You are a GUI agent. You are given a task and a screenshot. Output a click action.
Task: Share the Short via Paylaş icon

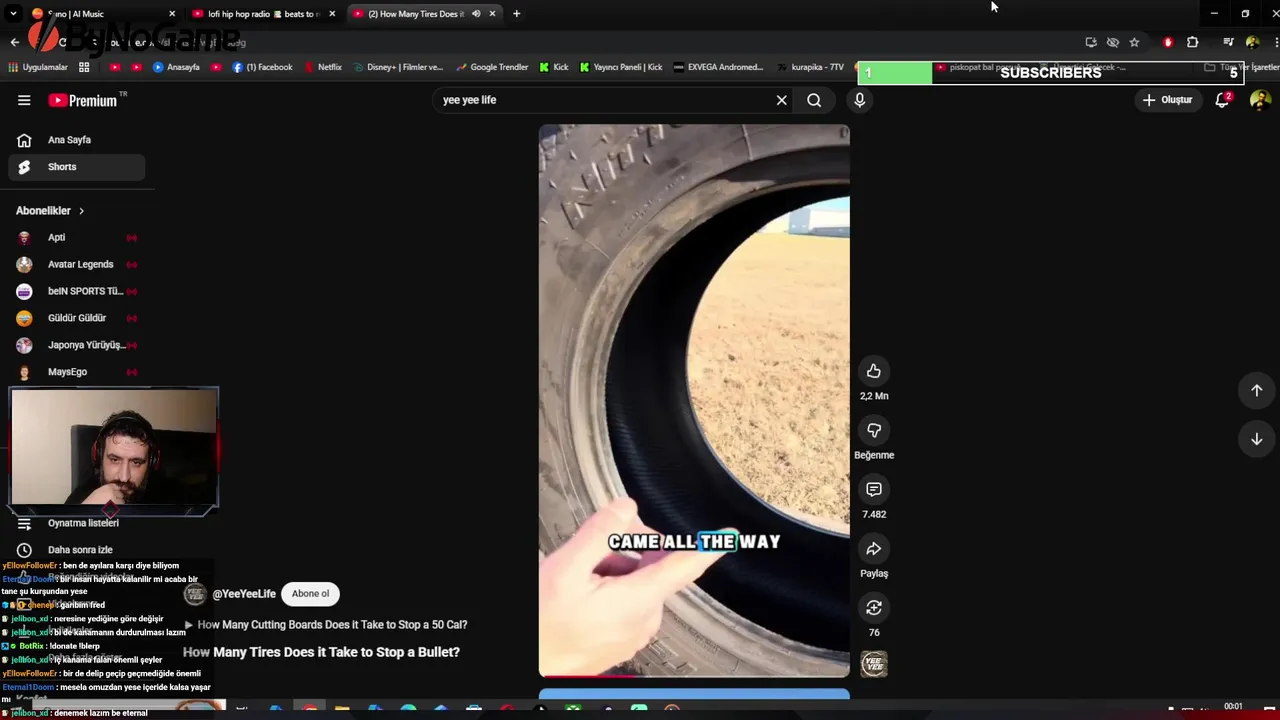click(x=874, y=549)
